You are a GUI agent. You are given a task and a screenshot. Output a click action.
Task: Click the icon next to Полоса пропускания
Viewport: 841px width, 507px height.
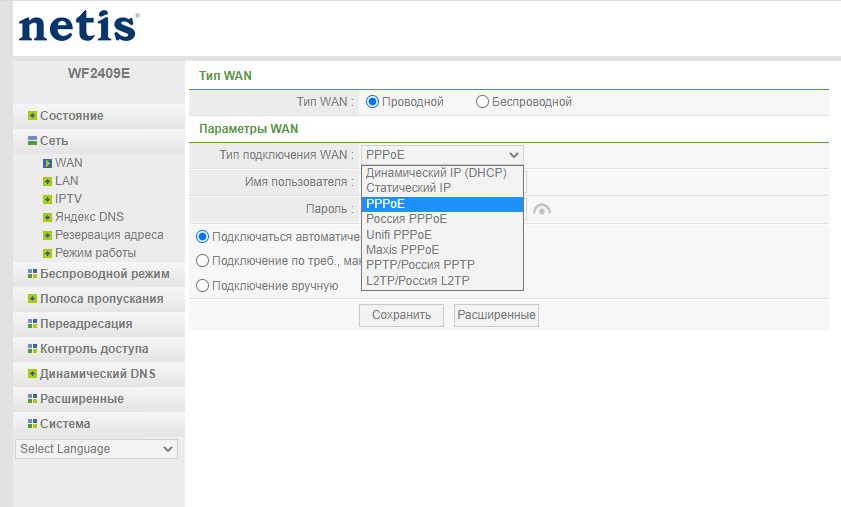[32, 299]
